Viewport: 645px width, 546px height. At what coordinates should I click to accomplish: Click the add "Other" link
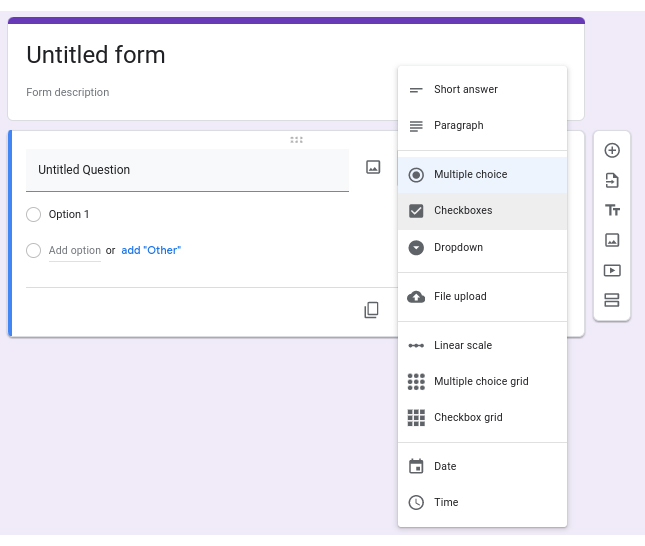point(151,250)
